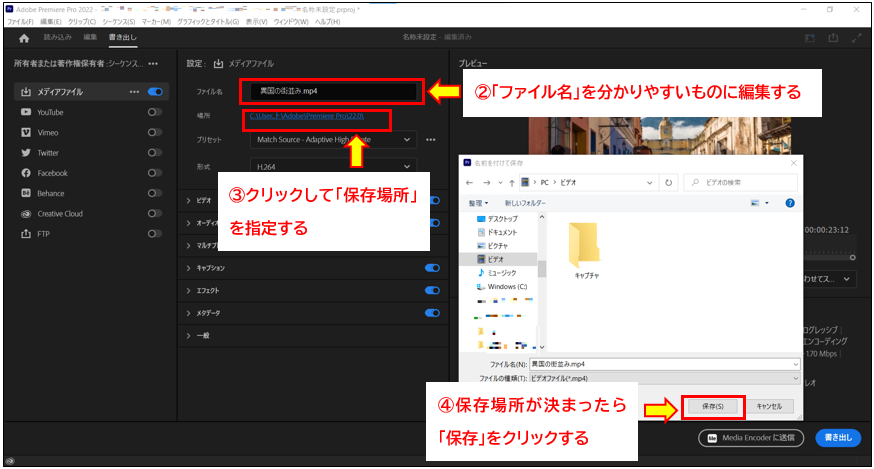
Task: Click the ファイル名 input field
Action: [x=333, y=91]
